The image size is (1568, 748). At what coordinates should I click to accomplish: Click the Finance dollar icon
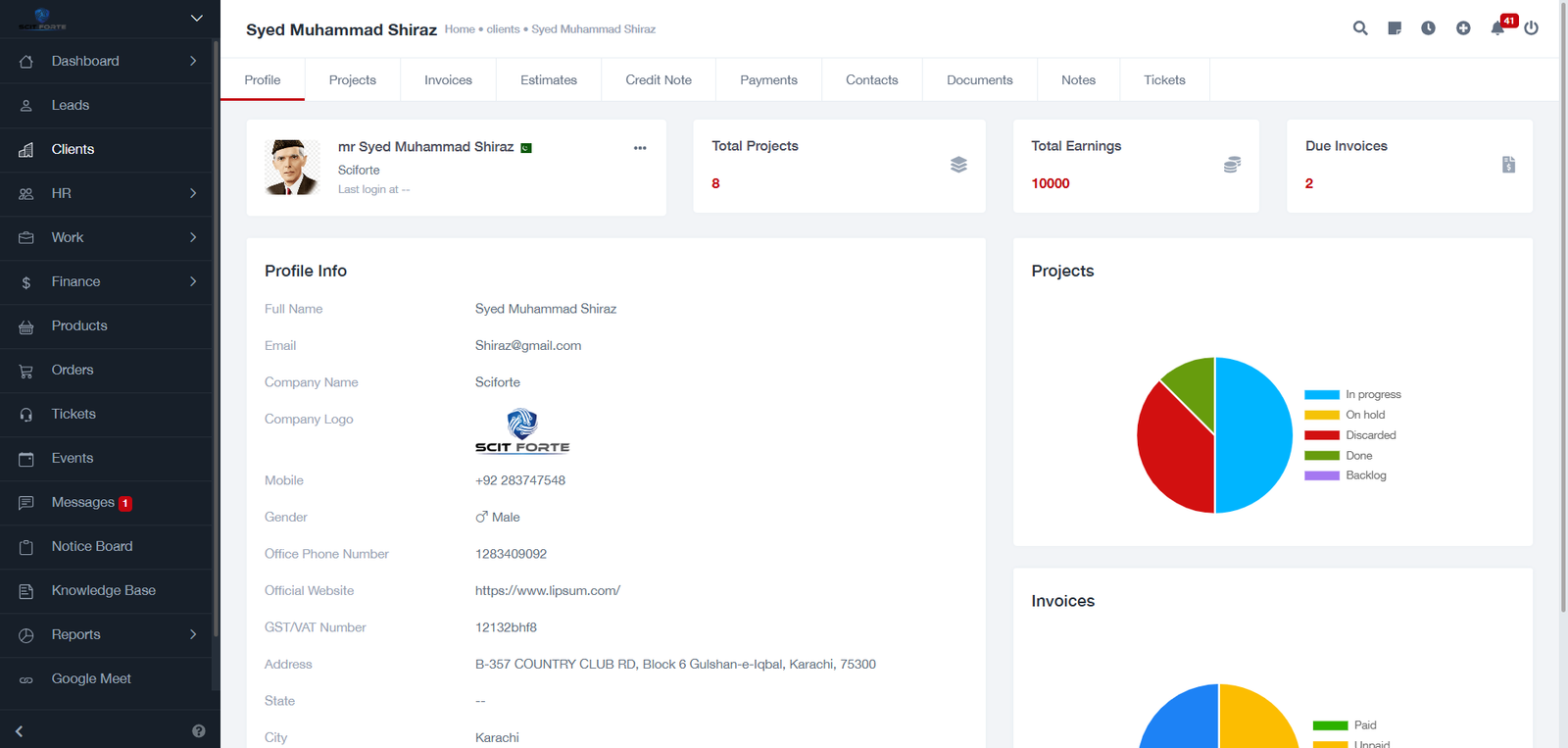tap(26, 282)
